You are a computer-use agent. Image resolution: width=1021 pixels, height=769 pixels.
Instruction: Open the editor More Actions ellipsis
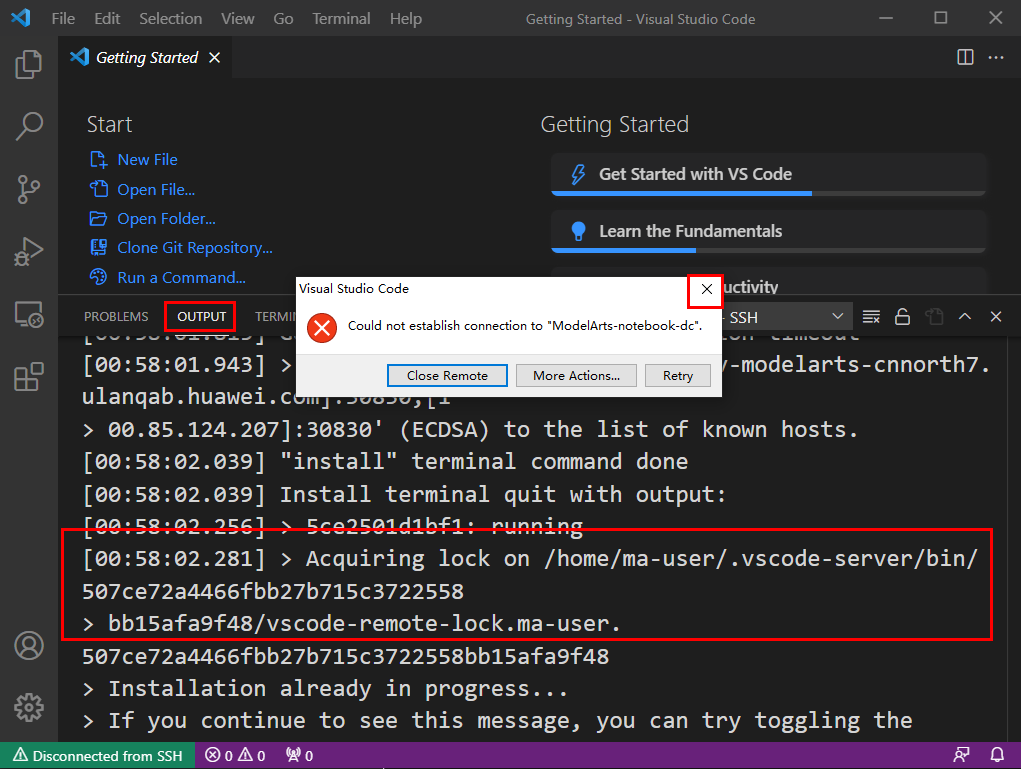(996, 57)
